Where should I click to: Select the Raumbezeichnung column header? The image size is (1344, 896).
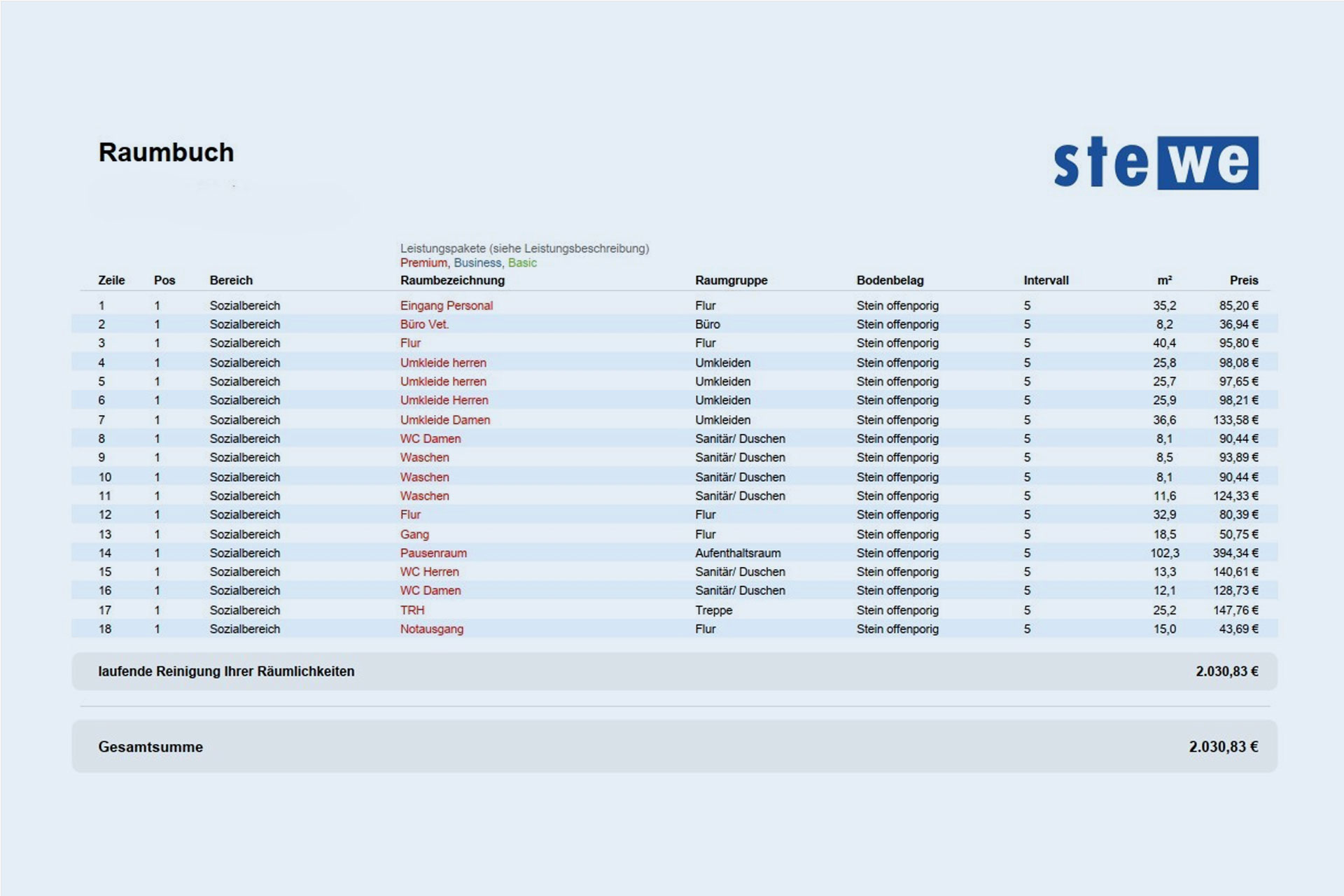452,280
